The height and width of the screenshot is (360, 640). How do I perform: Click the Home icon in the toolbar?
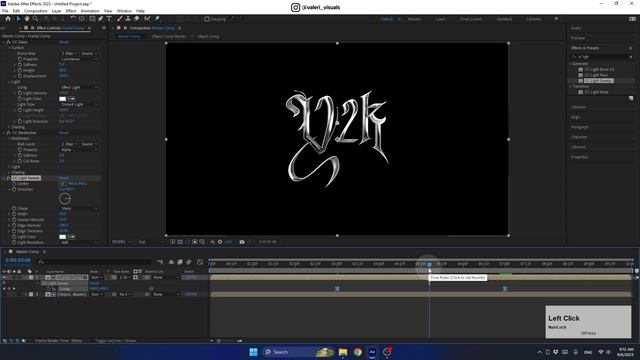[x=8, y=19]
